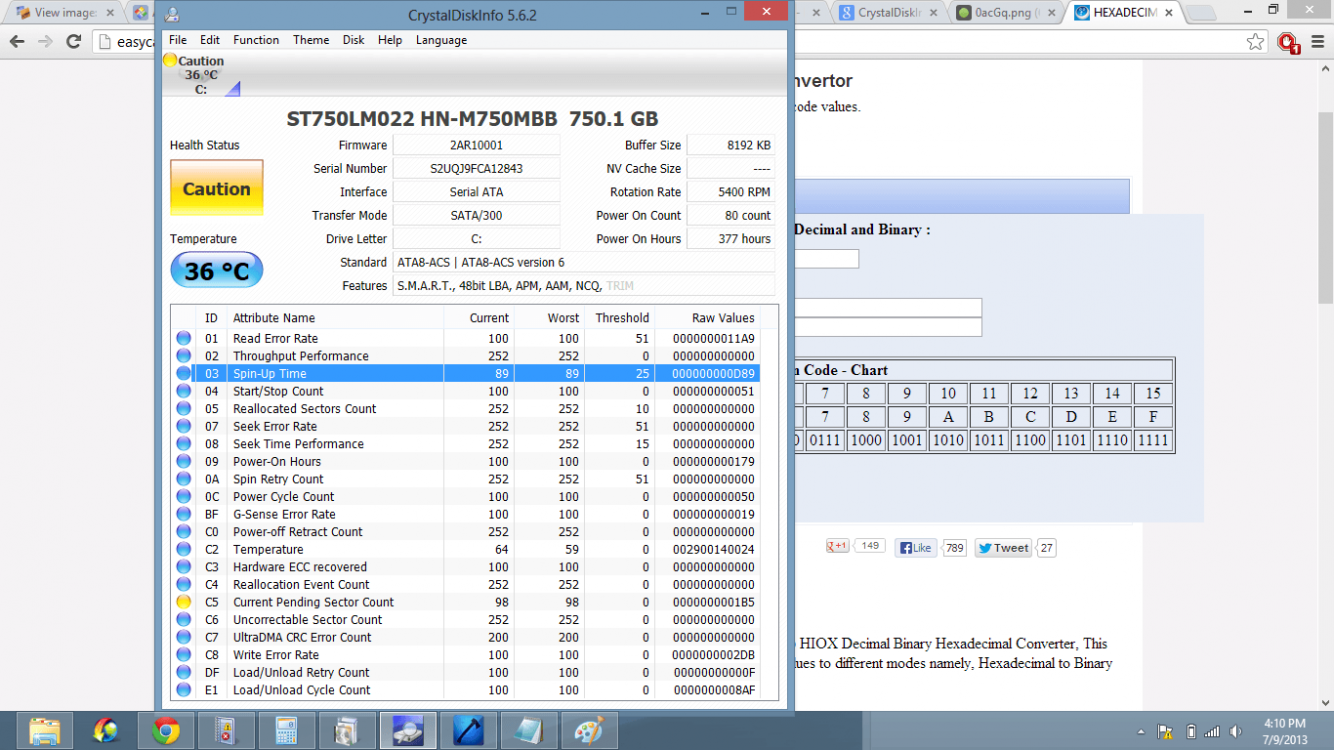Screen dimensions: 1334x750
Task: Click the status circle for Power-On Hours row
Action: pyautogui.click(x=183, y=461)
